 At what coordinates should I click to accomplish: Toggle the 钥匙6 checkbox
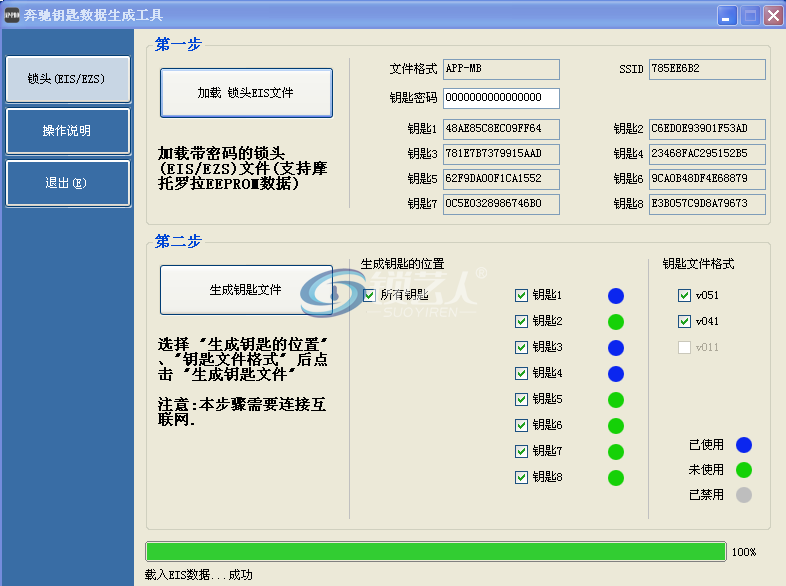(x=521, y=426)
